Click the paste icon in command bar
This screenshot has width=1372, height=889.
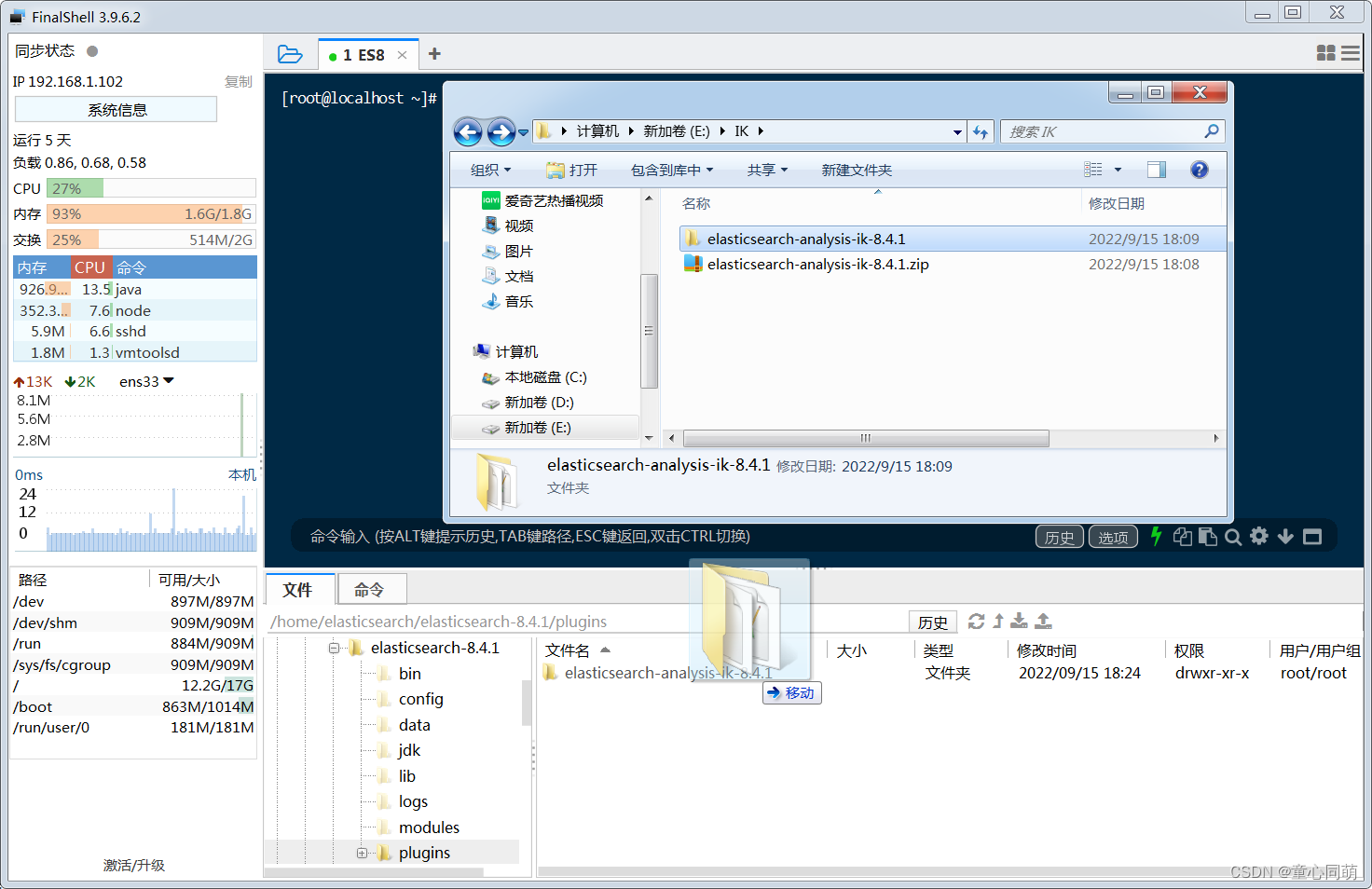click(1208, 536)
